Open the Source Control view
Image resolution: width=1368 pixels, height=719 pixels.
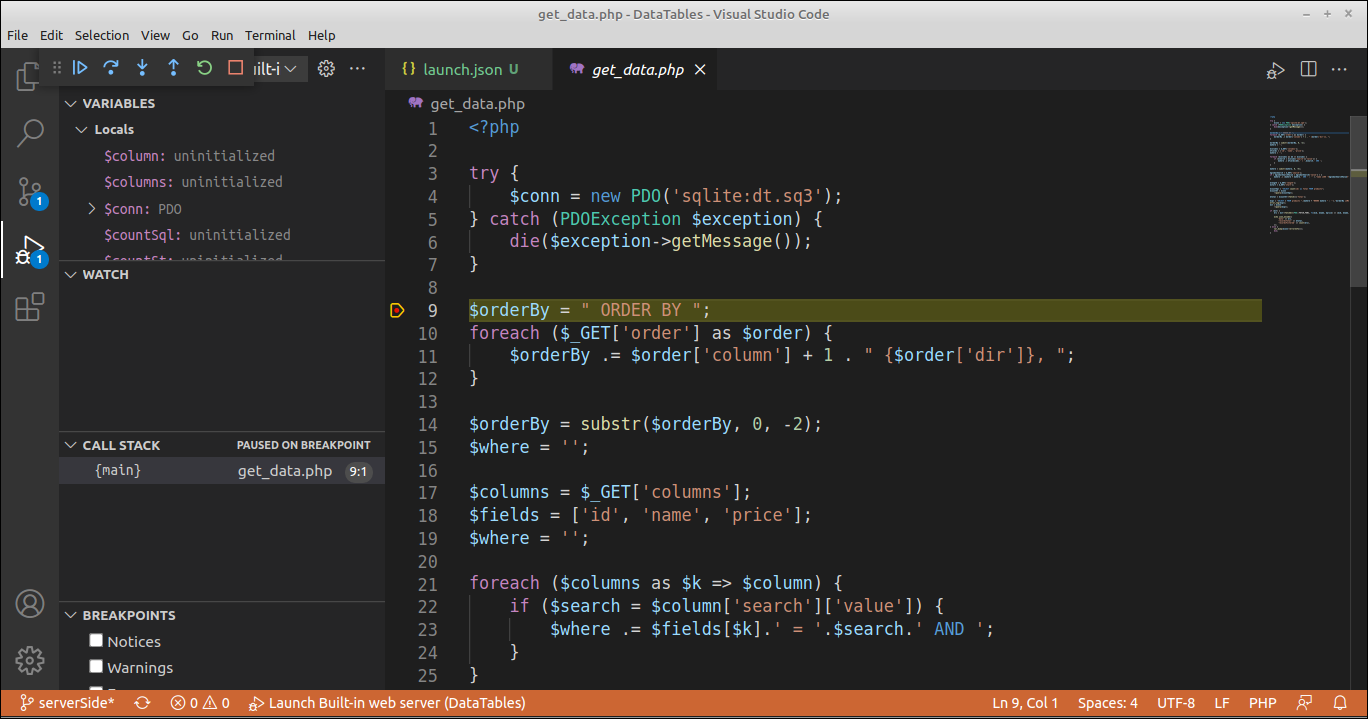pyautogui.click(x=30, y=192)
